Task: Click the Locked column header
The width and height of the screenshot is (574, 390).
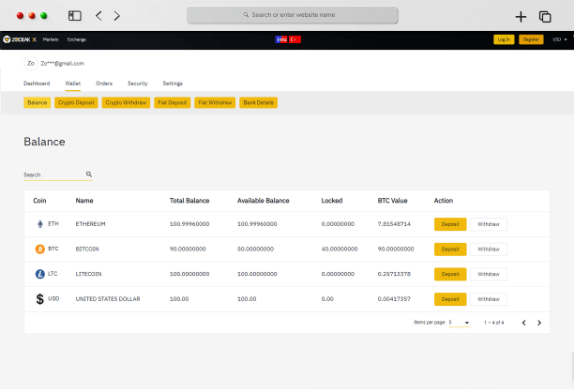Action: tap(332, 201)
